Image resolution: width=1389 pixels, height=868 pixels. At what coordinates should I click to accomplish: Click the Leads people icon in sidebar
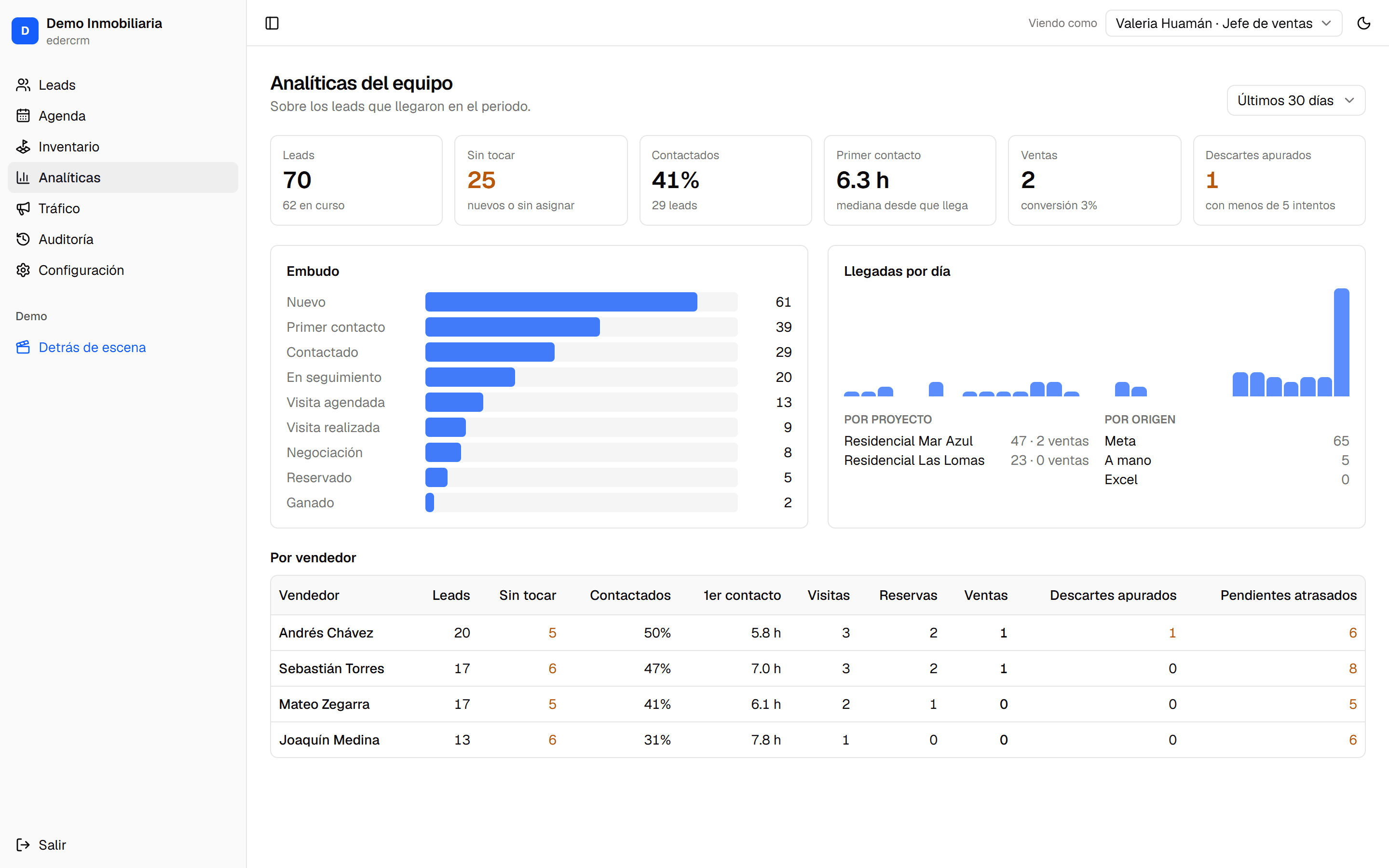[x=23, y=85]
